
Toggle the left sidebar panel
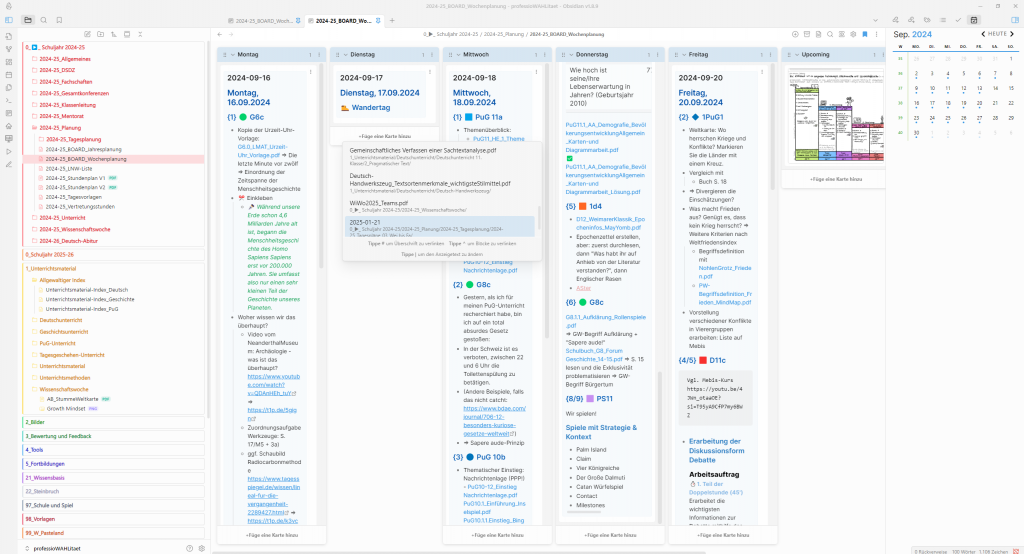(x=9, y=20)
